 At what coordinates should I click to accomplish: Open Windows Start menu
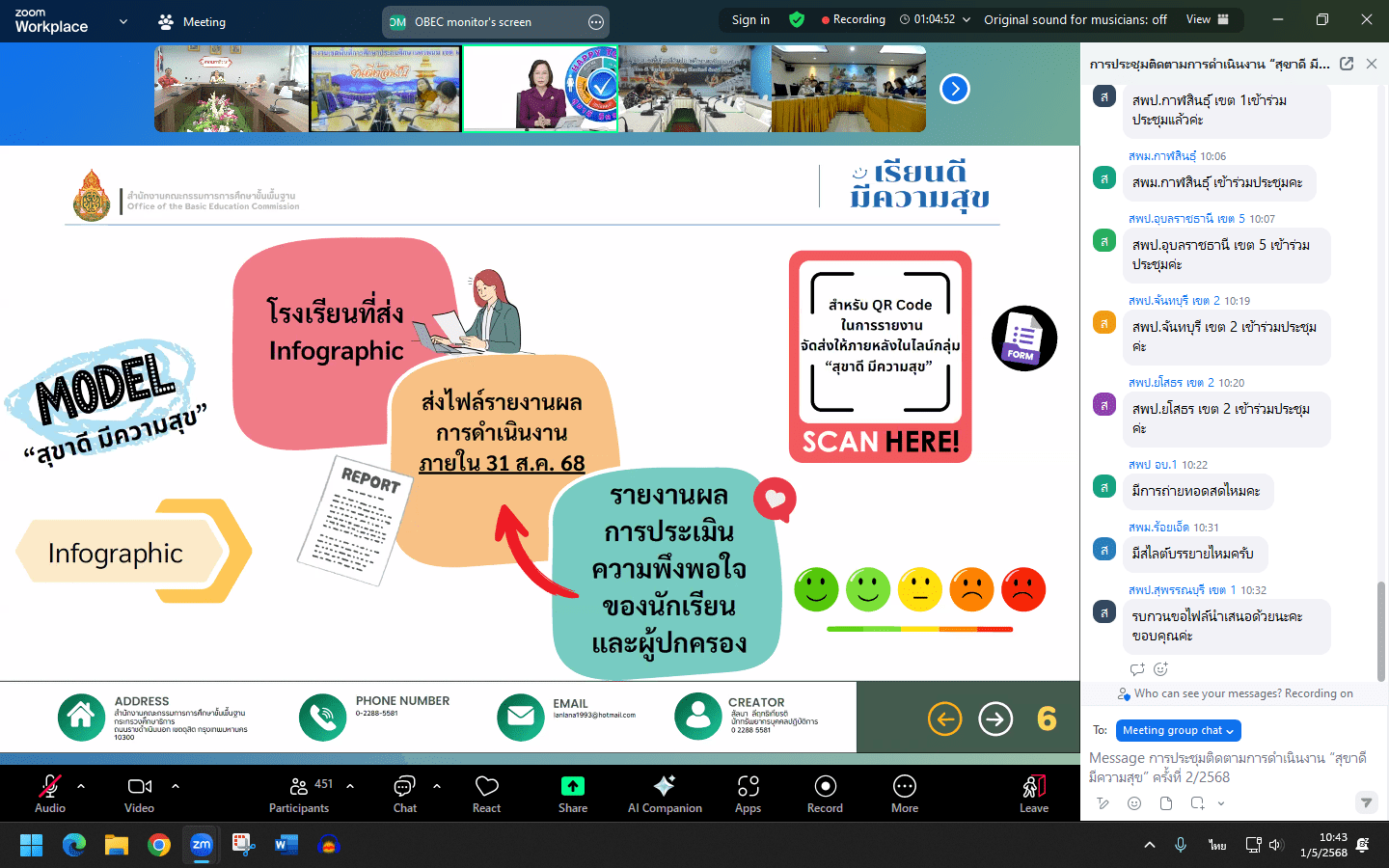(x=31, y=846)
